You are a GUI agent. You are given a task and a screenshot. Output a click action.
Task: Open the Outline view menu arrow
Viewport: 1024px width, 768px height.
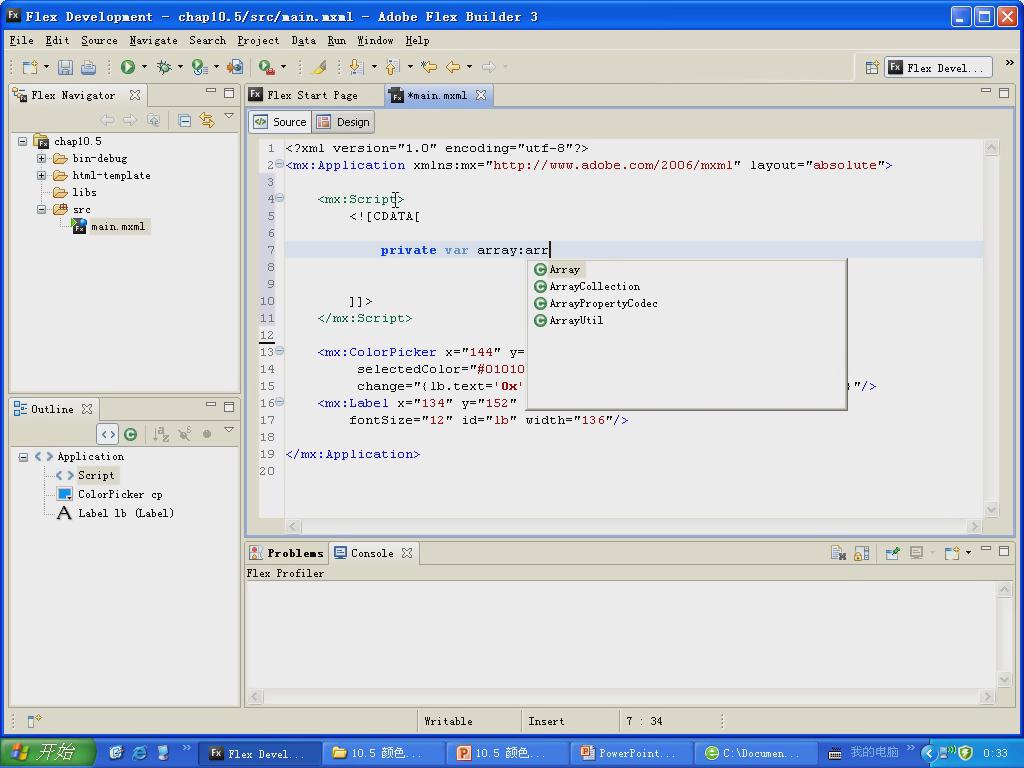229,430
